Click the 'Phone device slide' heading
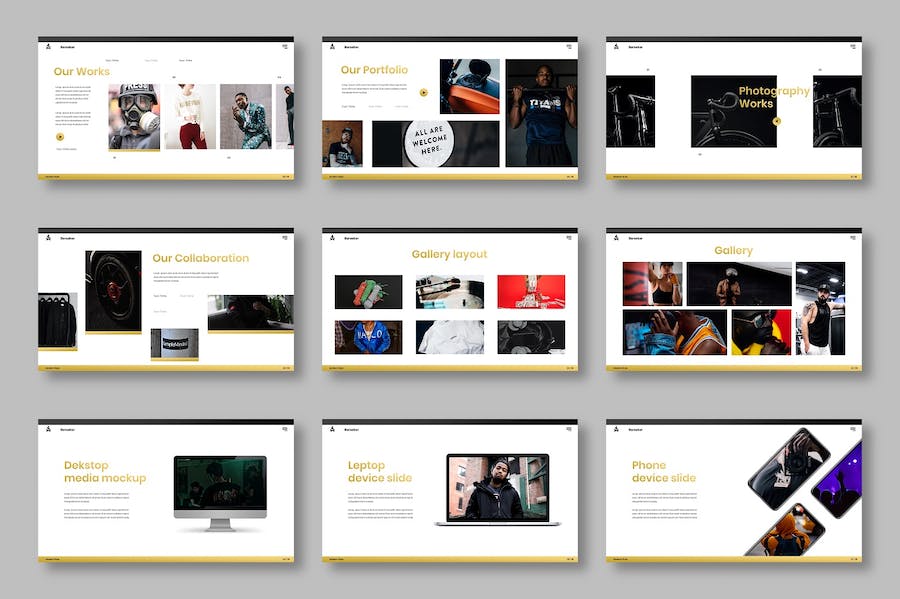Screen dimensions: 900x599 tap(663, 472)
